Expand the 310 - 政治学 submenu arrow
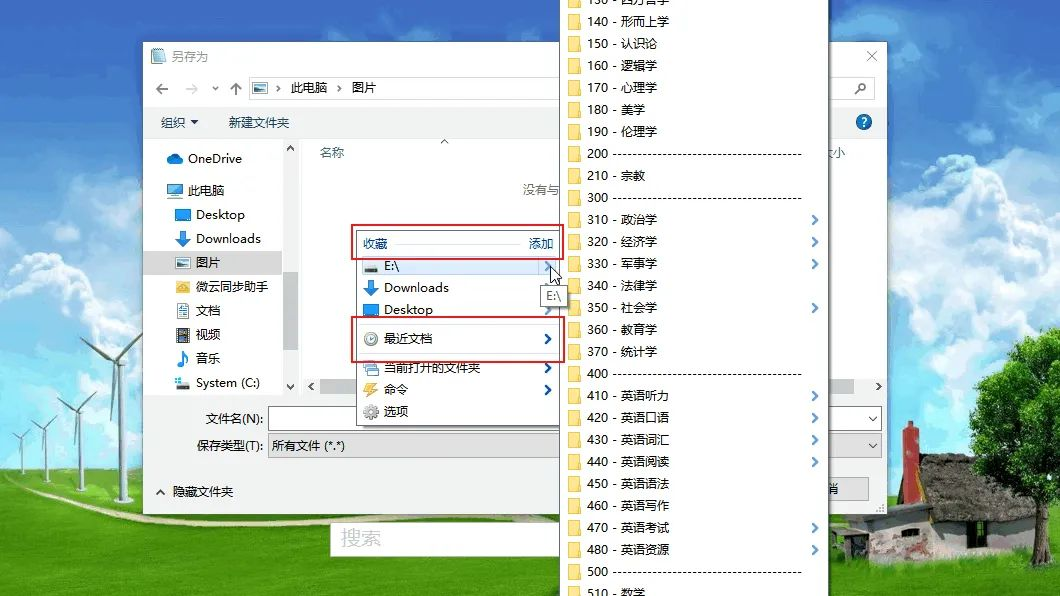Image resolution: width=1060 pixels, height=596 pixels. (x=815, y=220)
